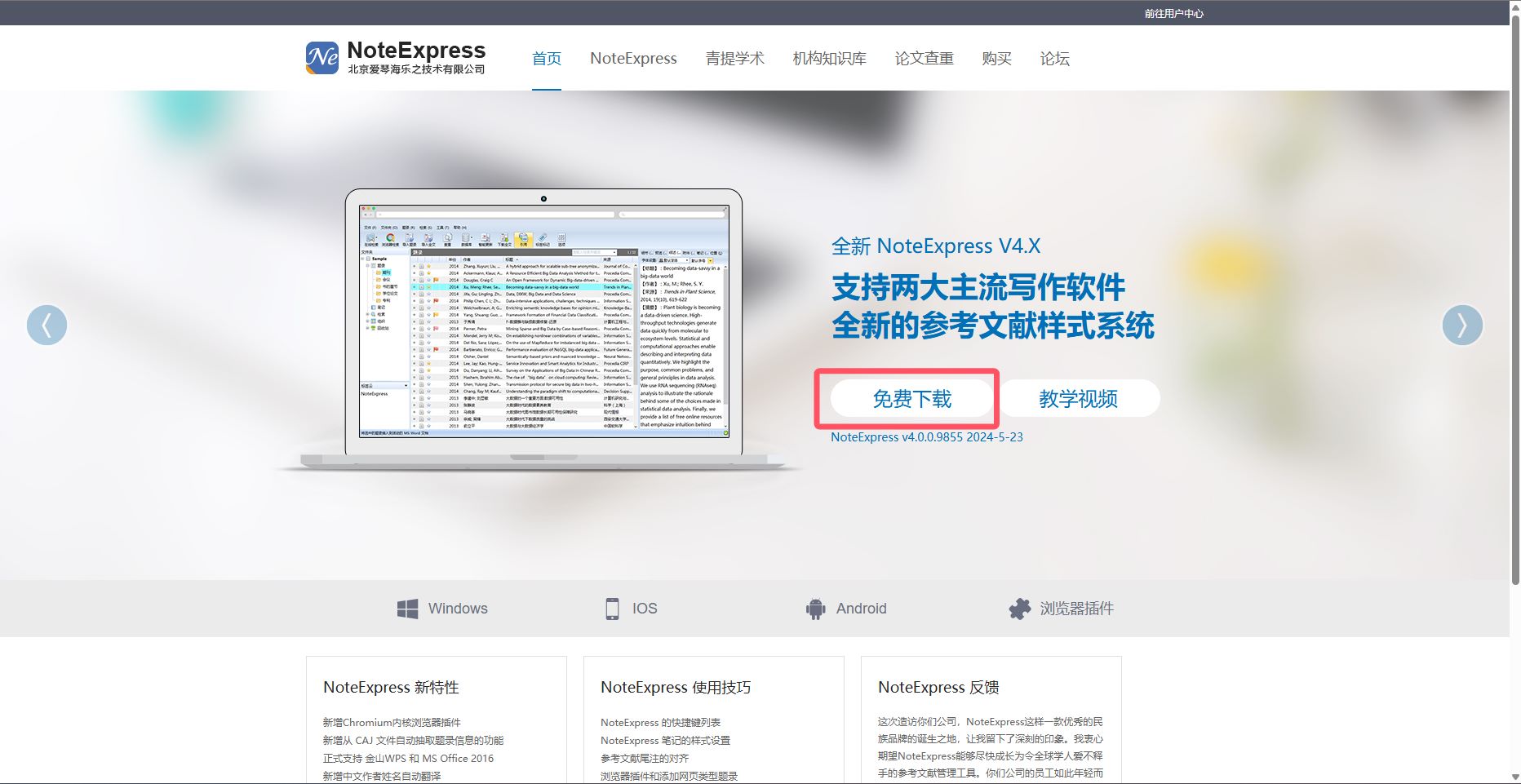The image size is (1521, 784).
Task: Click the NoteExpress 新特性 heading
Action: [391, 687]
